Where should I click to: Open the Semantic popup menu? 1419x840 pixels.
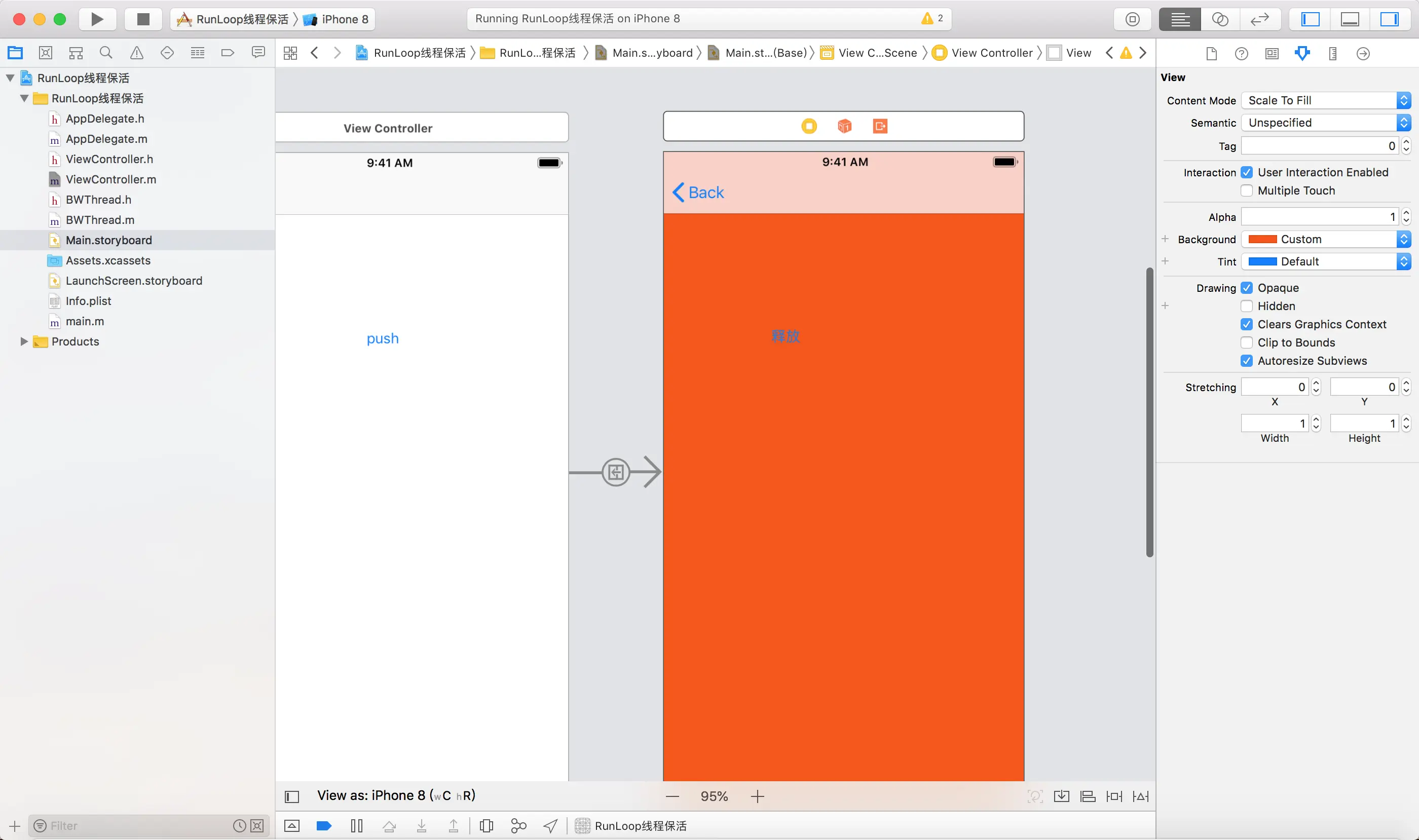(1325, 123)
